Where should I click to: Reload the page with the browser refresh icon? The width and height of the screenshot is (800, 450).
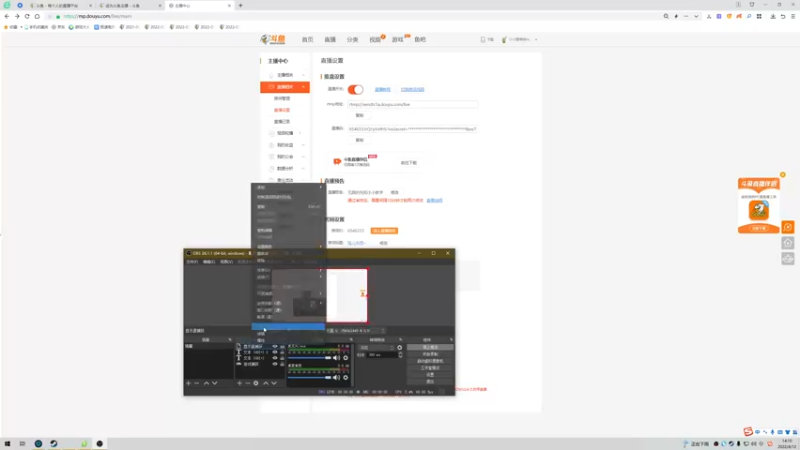click(27, 16)
